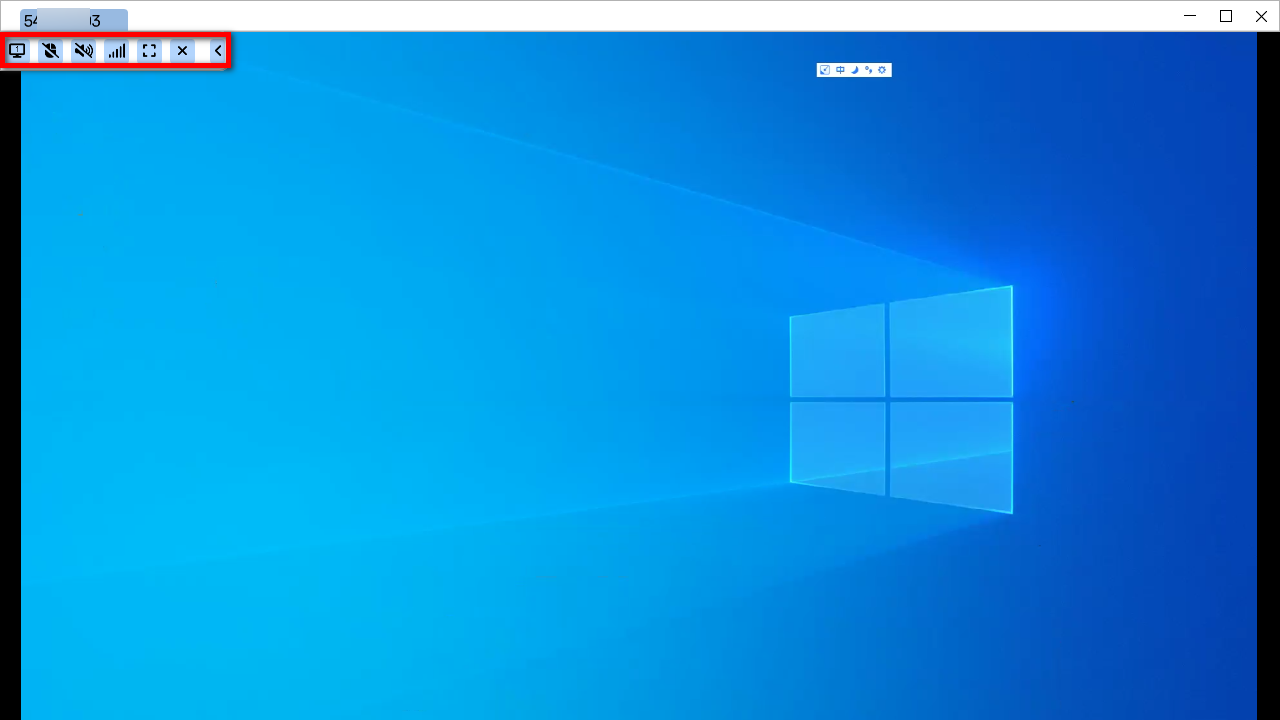The height and width of the screenshot is (720, 1280).
Task: Collapse the connection toolbar with the chevron
Action: point(217,50)
